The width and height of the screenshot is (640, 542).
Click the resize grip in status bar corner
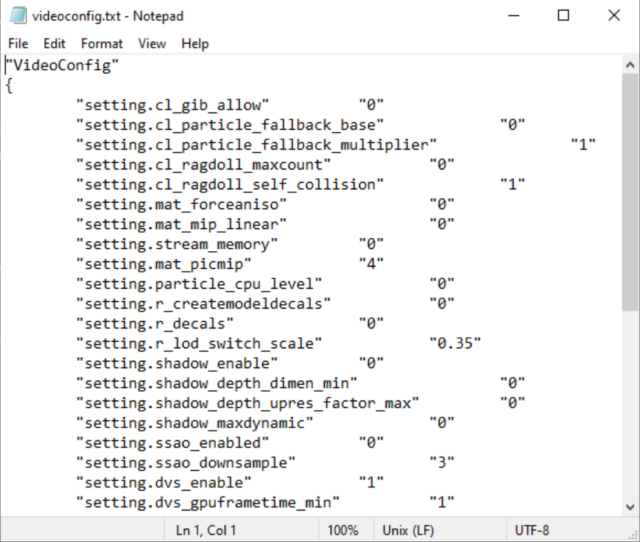[x=633, y=535]
